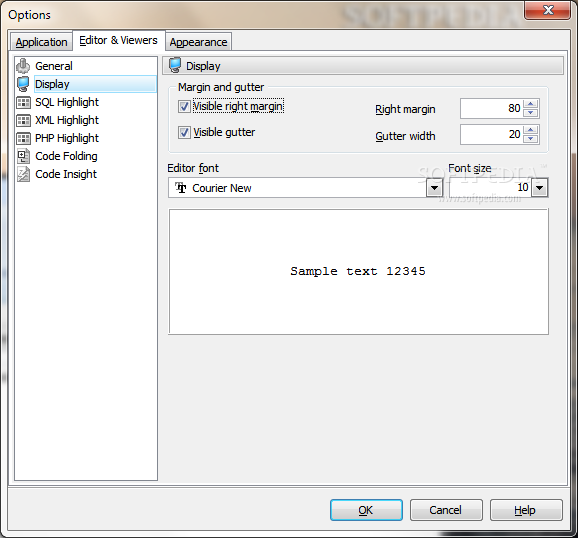Viewport: 578px width, 538px height.
Task: Switch to the Application tab
Action: [41, 42]
